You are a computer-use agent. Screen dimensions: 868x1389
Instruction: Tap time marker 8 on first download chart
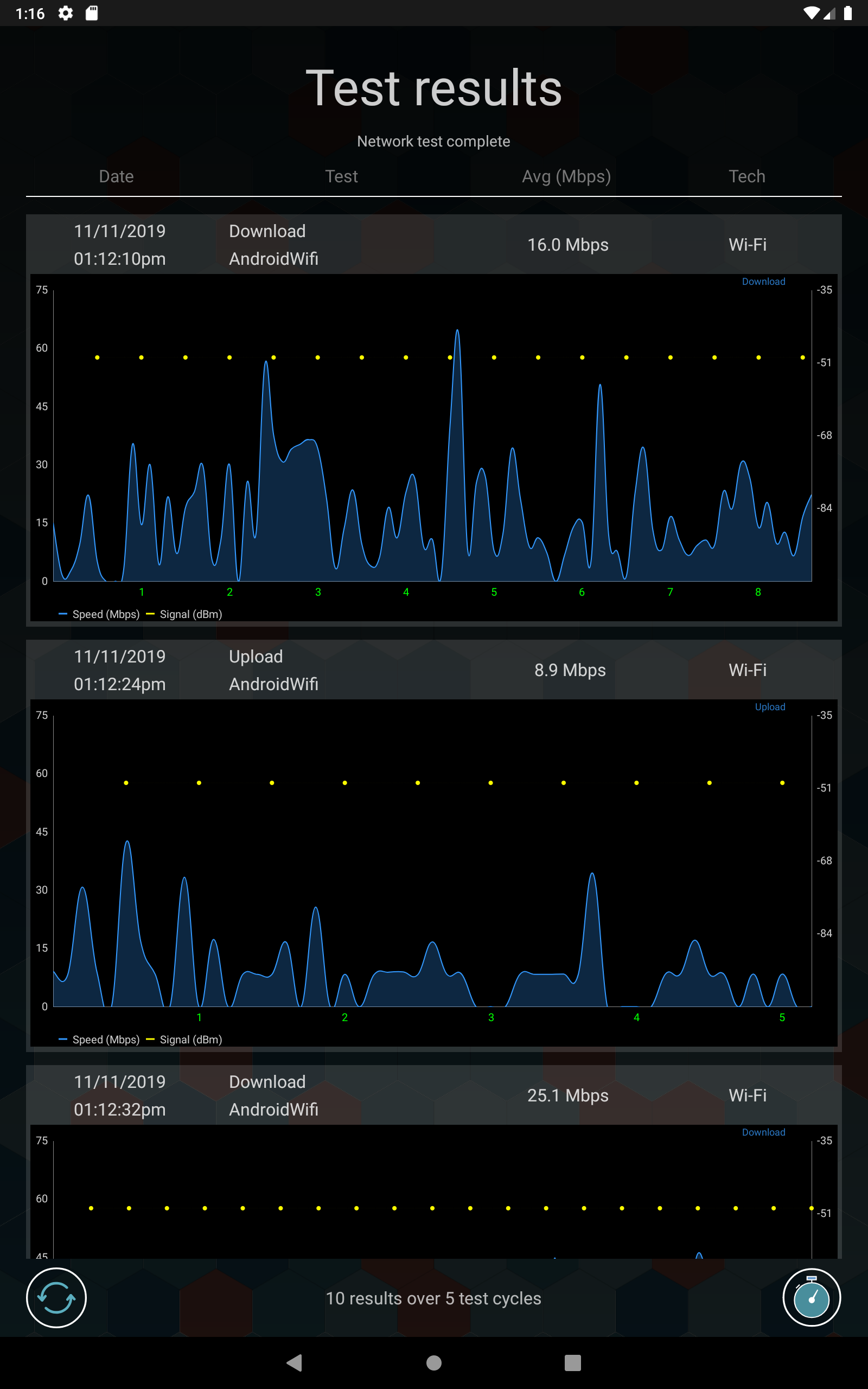pos(758,592)
